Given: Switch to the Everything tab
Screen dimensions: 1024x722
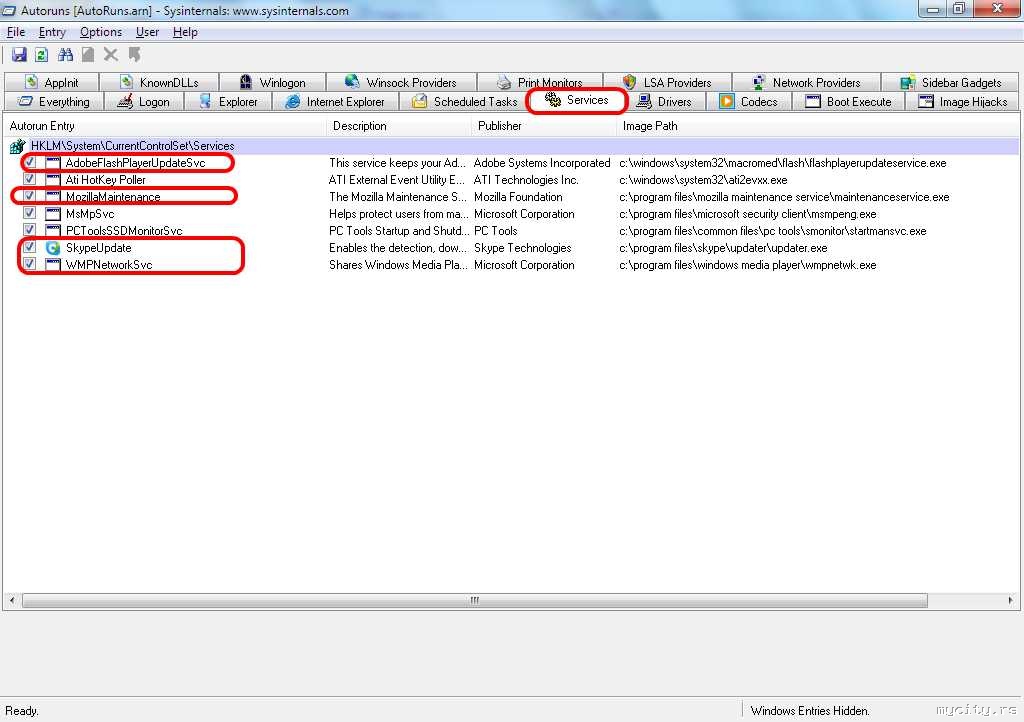Looking at the screenshot, I should pyautogui.click(x=54, y=102).
